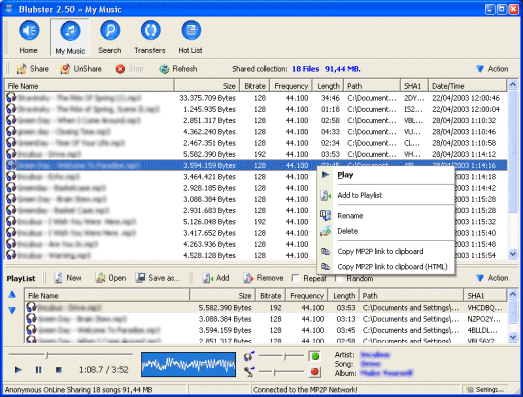Click the waveform visualization display

coord(188,365)
